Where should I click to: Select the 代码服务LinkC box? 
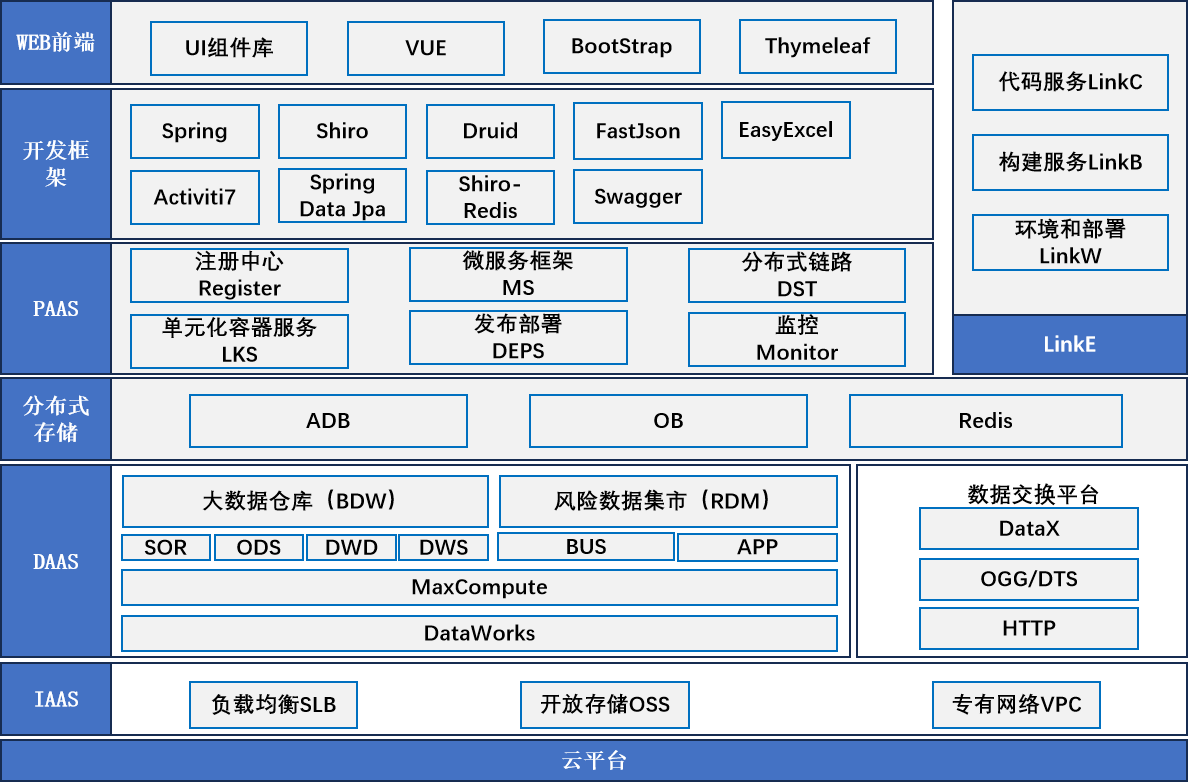(1071, 83)
